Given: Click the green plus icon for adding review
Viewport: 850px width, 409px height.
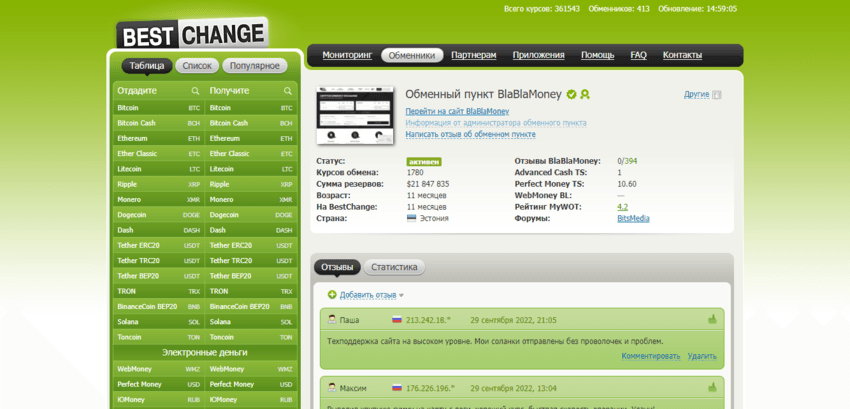Looking at the screenshot, I should click(x=332, y=295).
